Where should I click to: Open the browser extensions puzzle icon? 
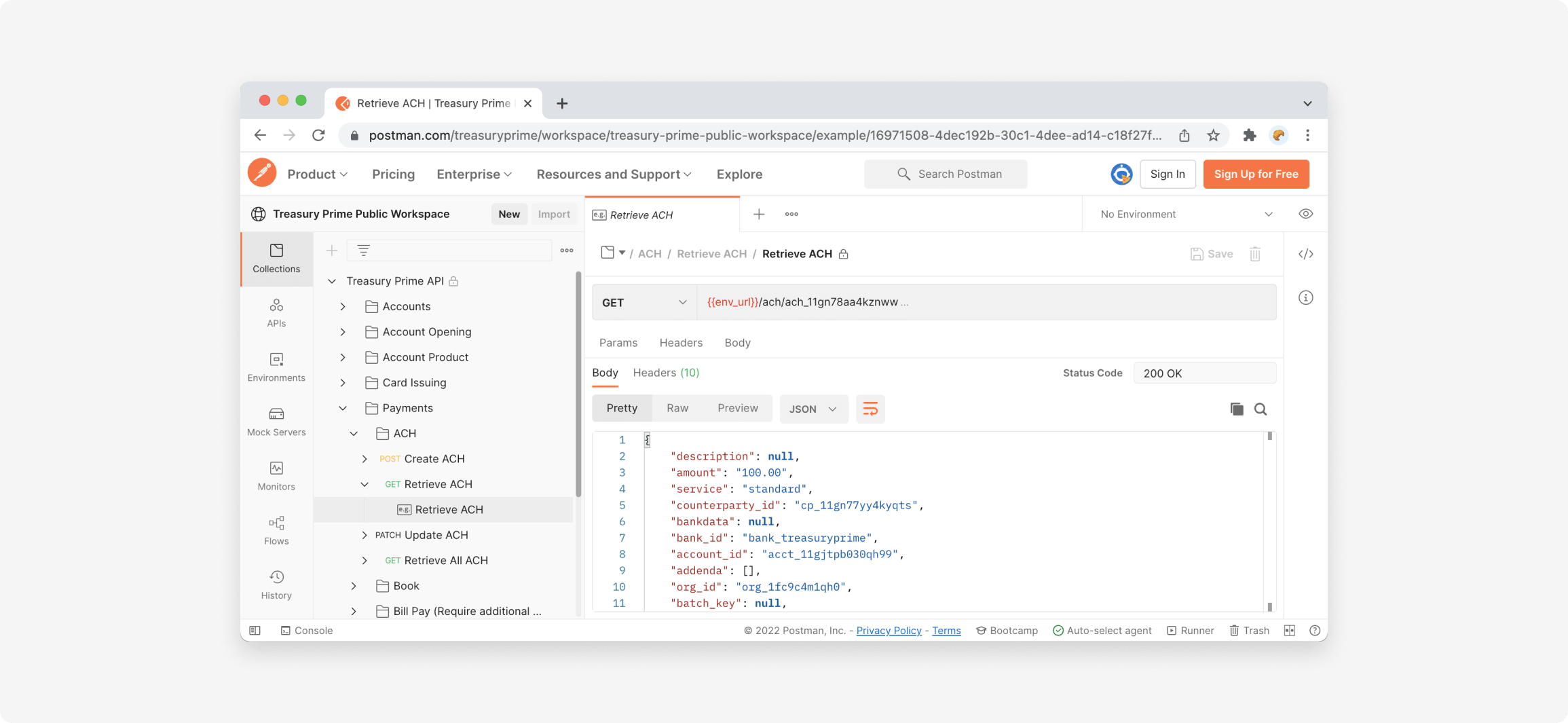(x=1249, y=135)
